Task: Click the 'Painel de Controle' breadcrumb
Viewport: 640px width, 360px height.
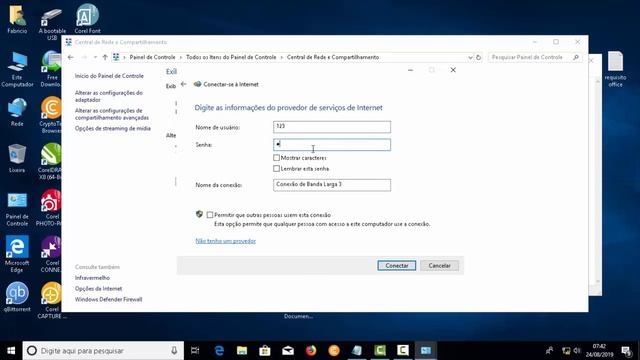Action: click(x=152, y=57)
